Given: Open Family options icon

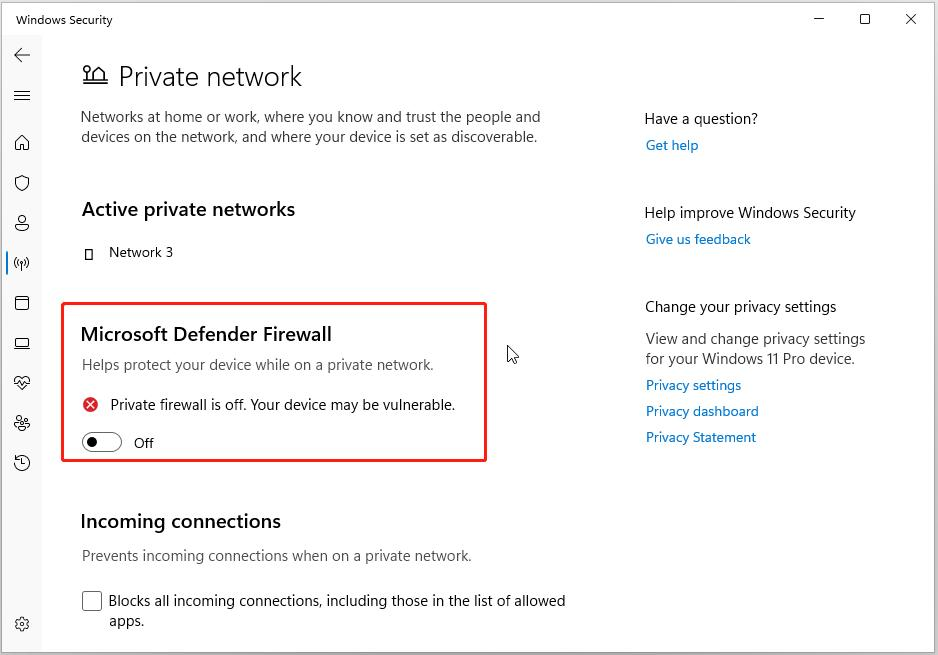Looking at the screenshot, I should coord(22,423).
